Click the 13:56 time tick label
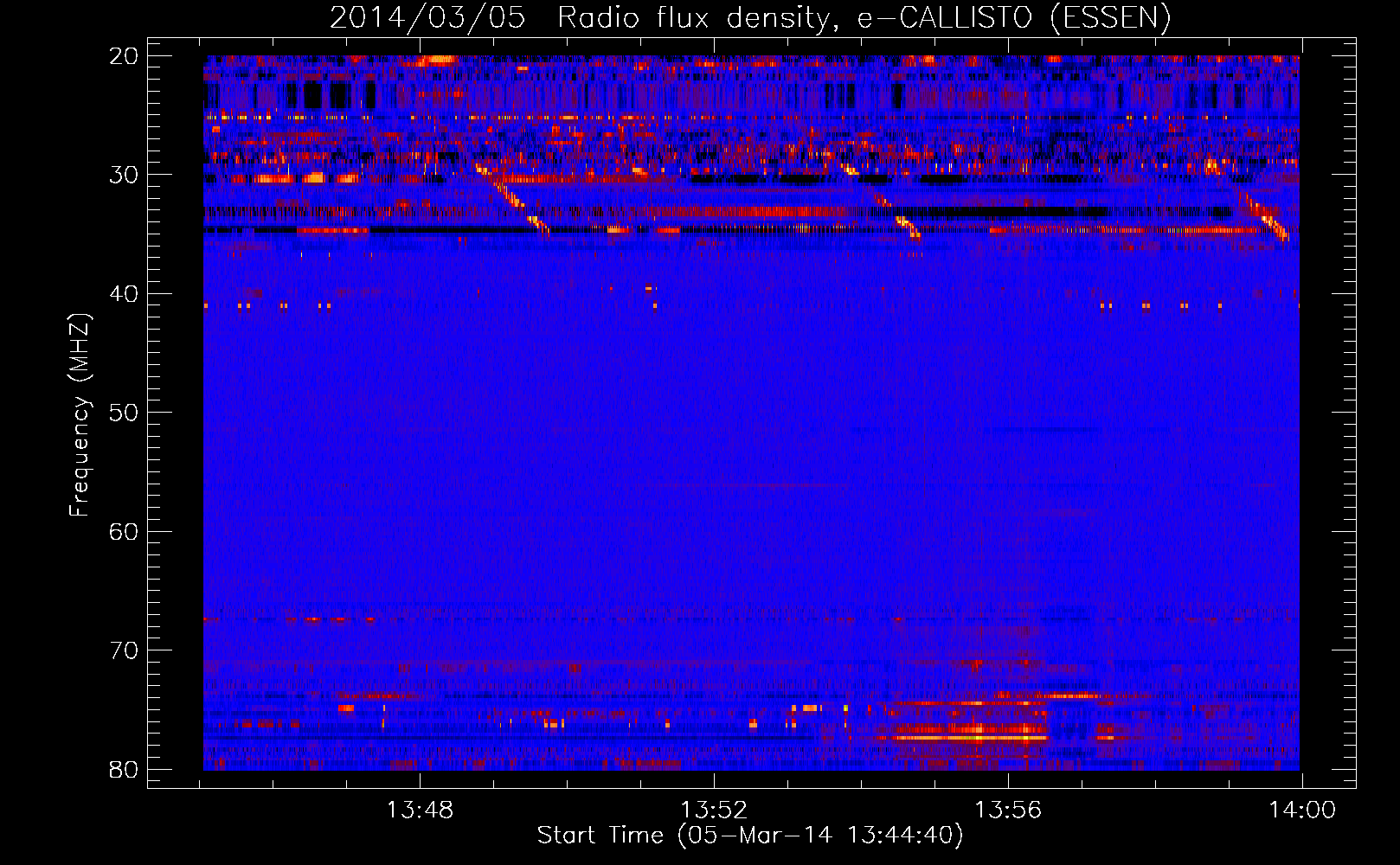The width and height of the screenshot is (1400, 865). (1008, 811)
